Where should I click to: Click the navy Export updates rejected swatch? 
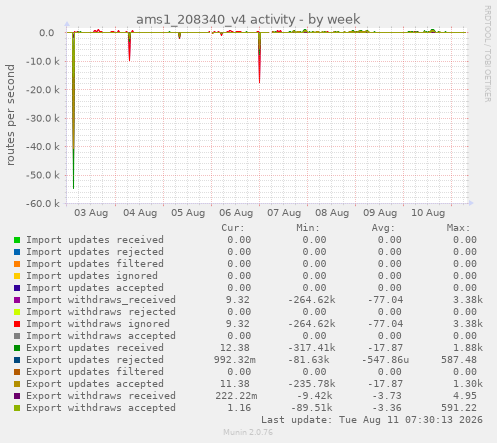(x=17, y=360)
